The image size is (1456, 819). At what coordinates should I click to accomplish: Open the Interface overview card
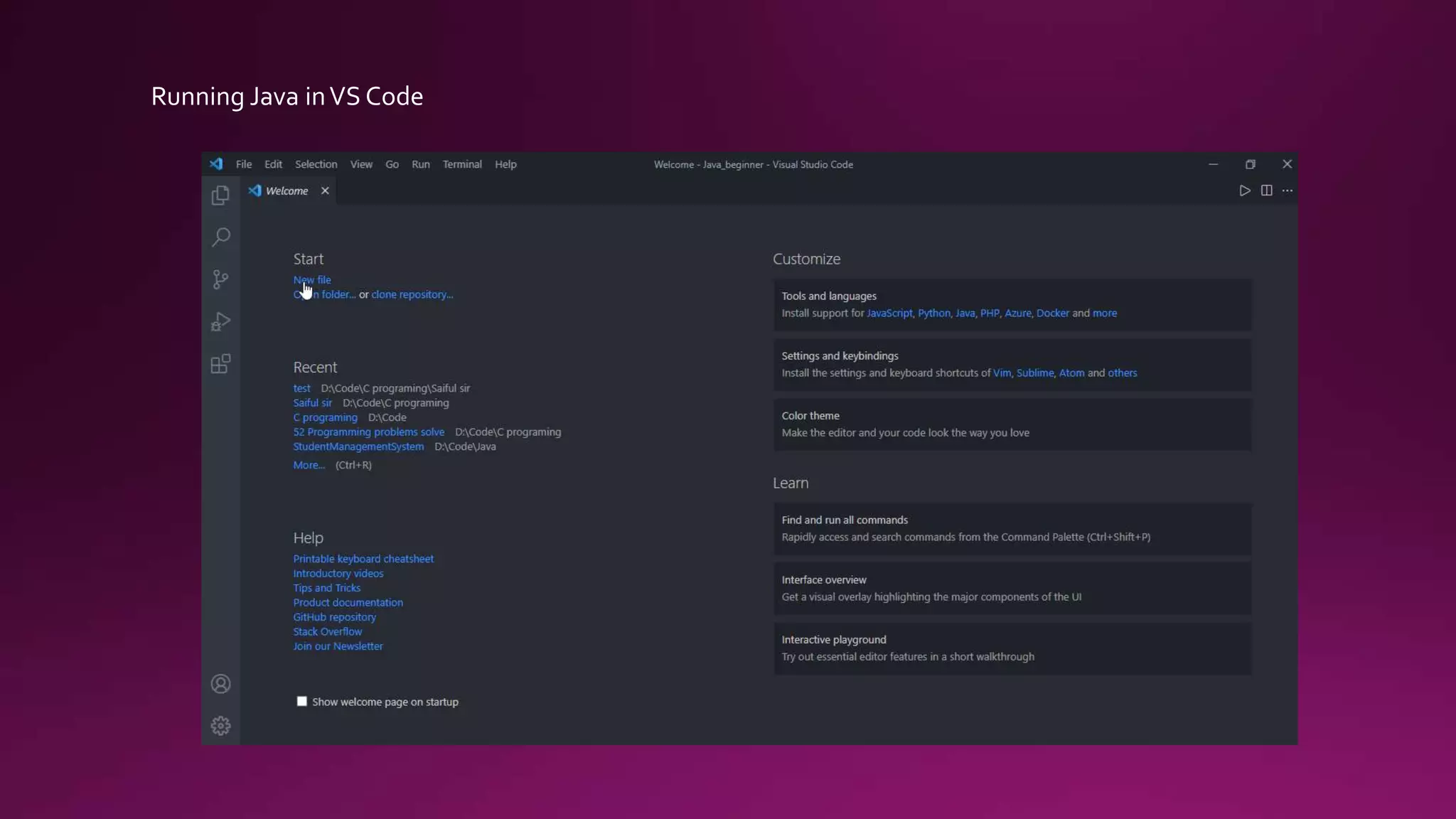pos(1012,589)
